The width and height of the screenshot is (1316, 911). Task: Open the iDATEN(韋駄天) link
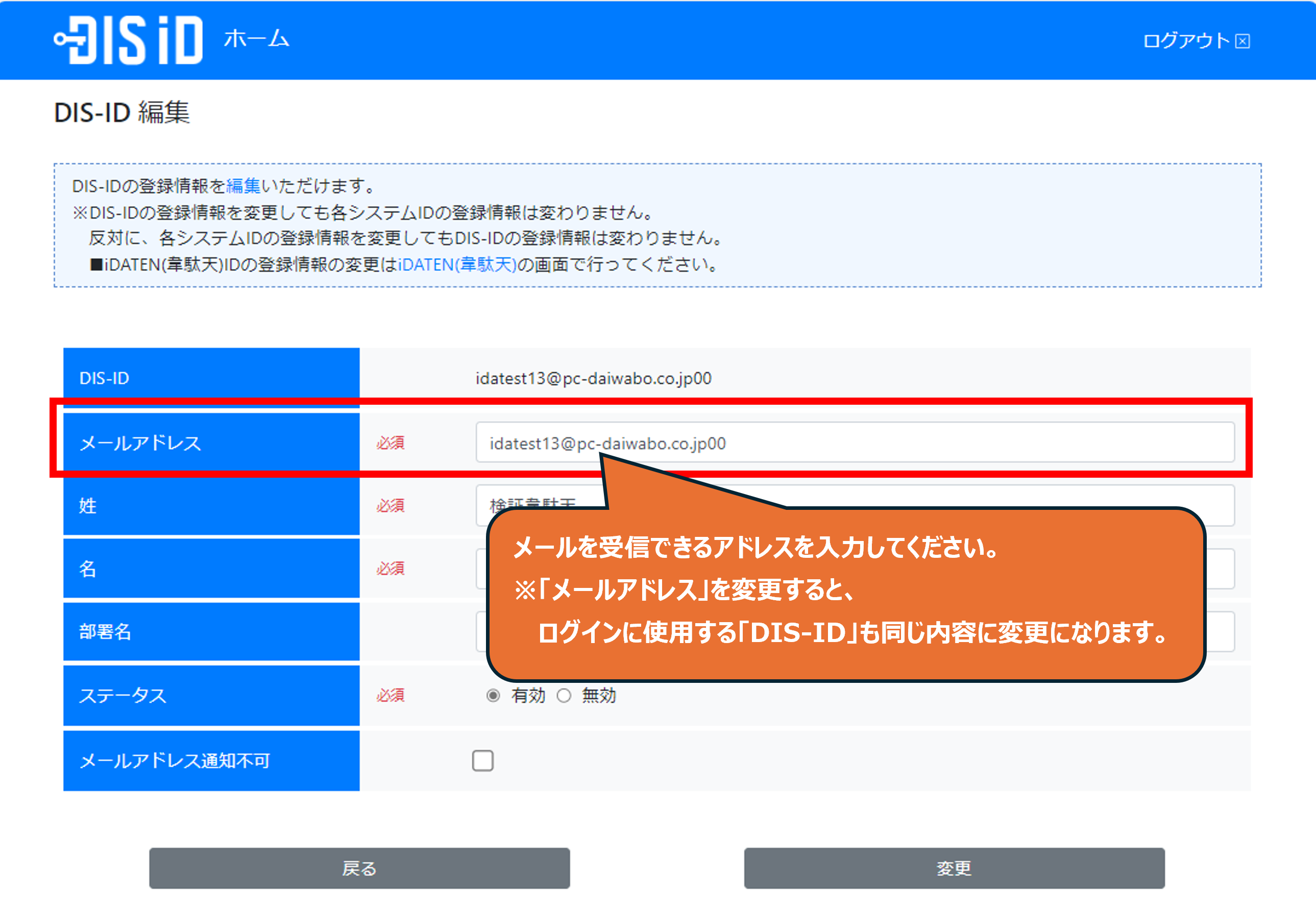pyautogui.click(x=457, y=265)
